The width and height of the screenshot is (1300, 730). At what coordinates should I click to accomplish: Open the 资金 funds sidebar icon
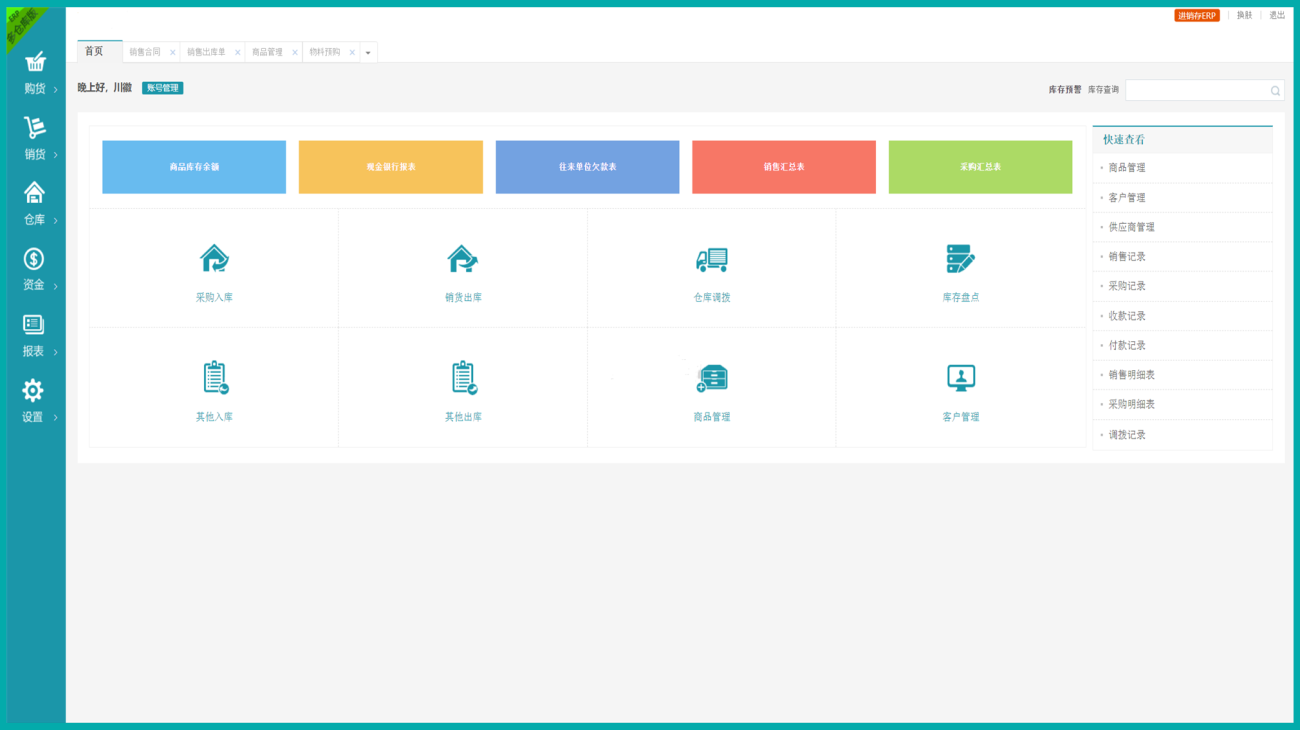[x=34, y=259]
